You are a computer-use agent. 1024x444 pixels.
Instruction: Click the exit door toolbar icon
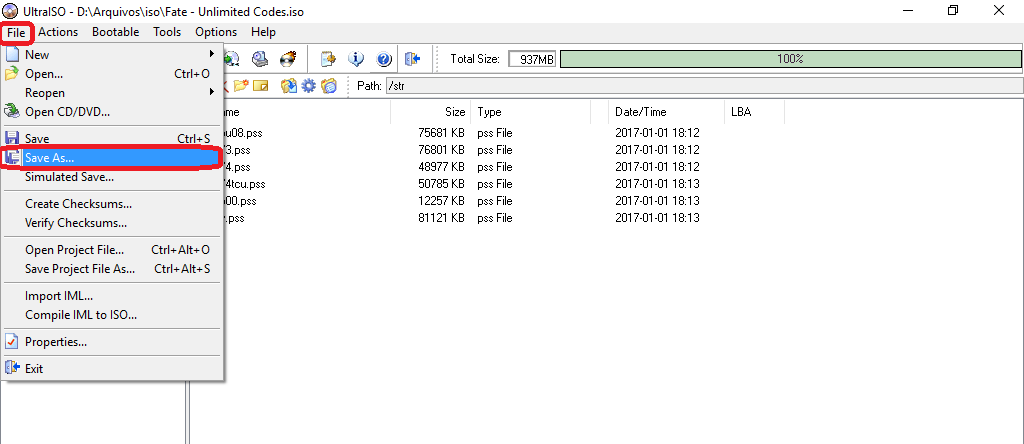point(412,59)
